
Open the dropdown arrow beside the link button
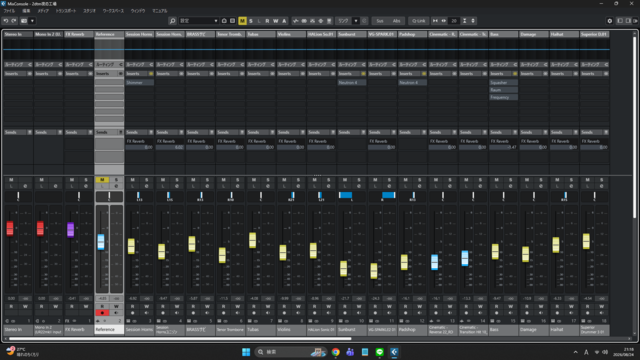coord(356,21)
